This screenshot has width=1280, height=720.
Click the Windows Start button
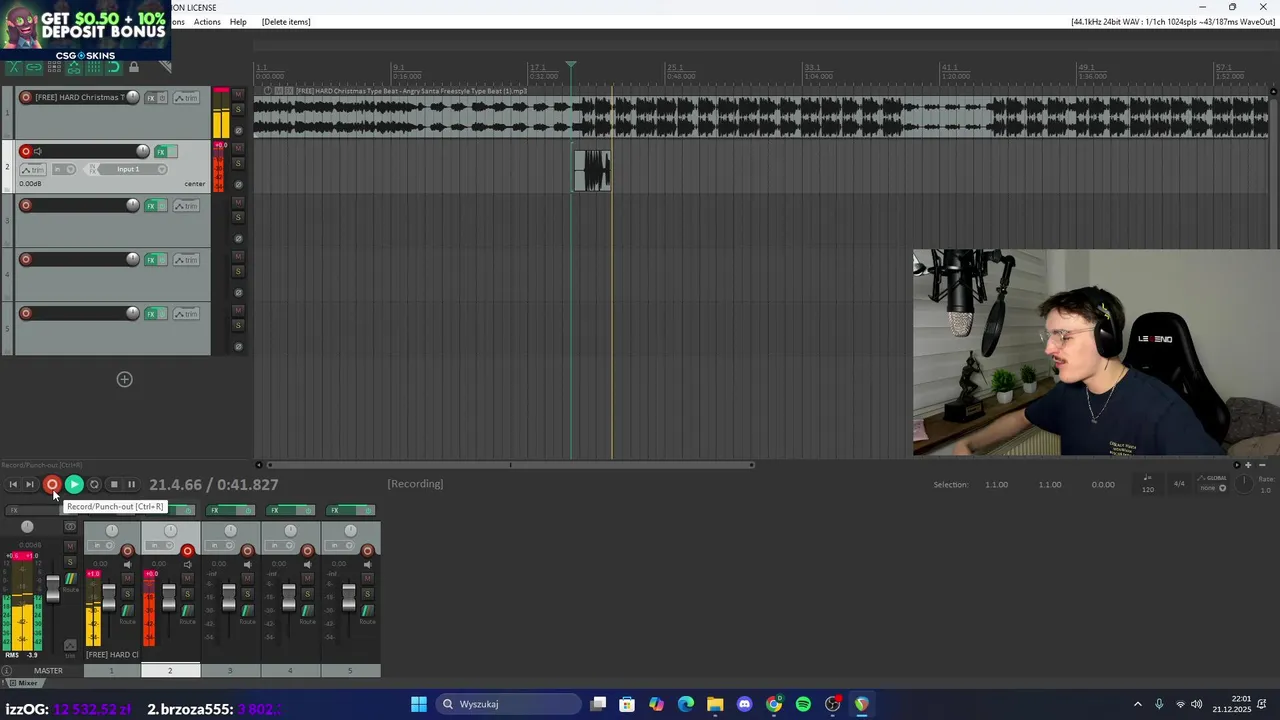tap(419, 704)
